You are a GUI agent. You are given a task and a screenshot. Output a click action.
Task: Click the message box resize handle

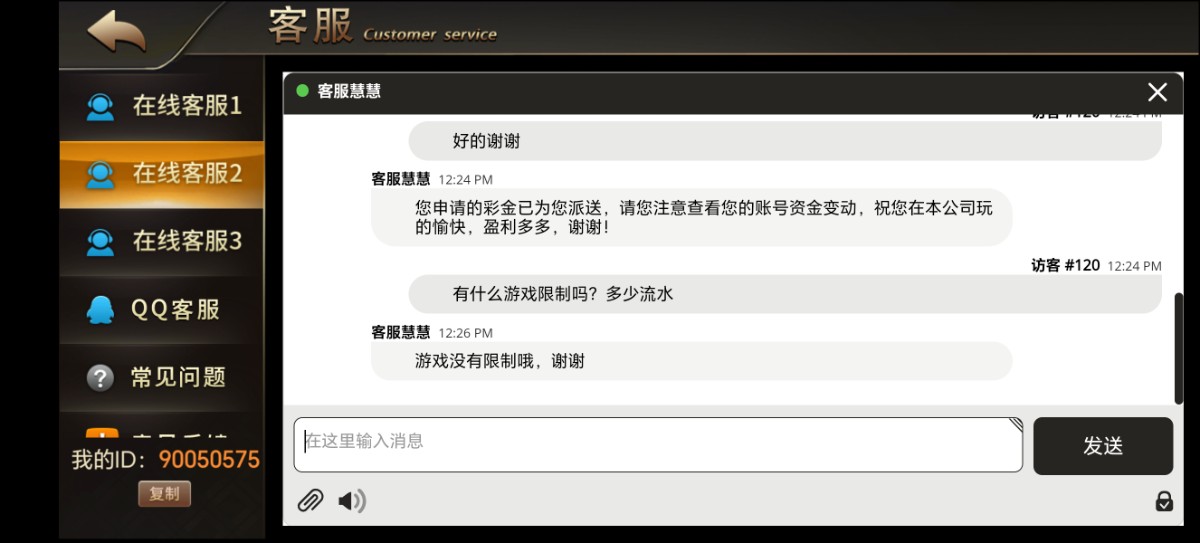click(x=1016, y=424)
